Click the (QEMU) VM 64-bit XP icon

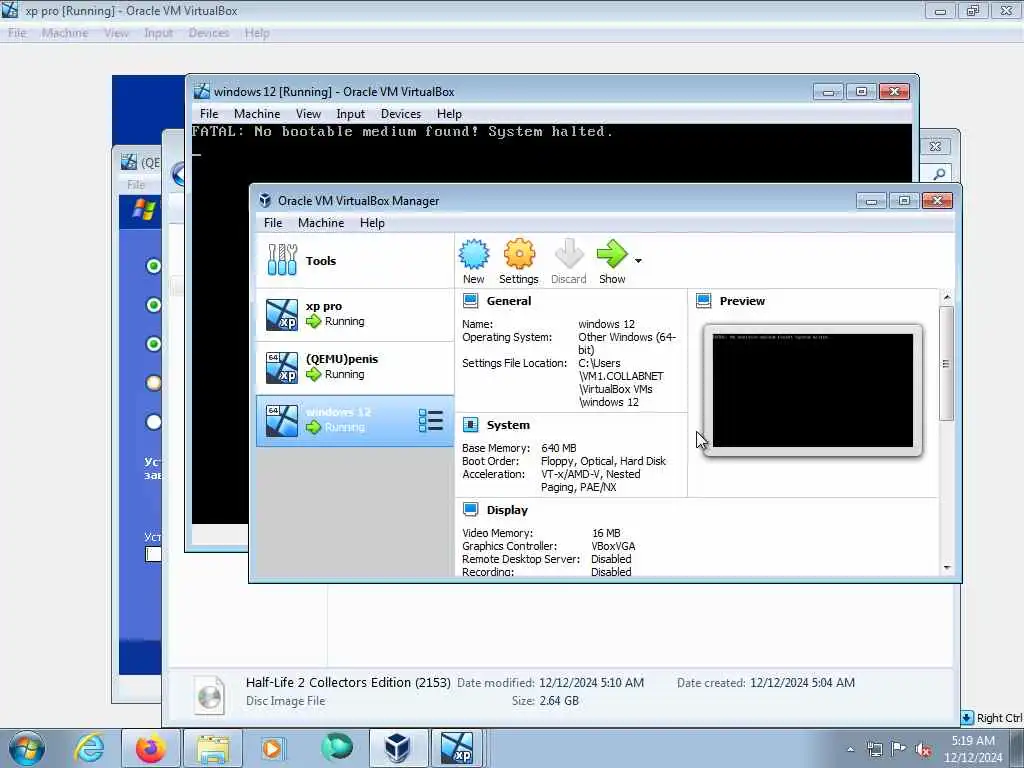(281, 367)
